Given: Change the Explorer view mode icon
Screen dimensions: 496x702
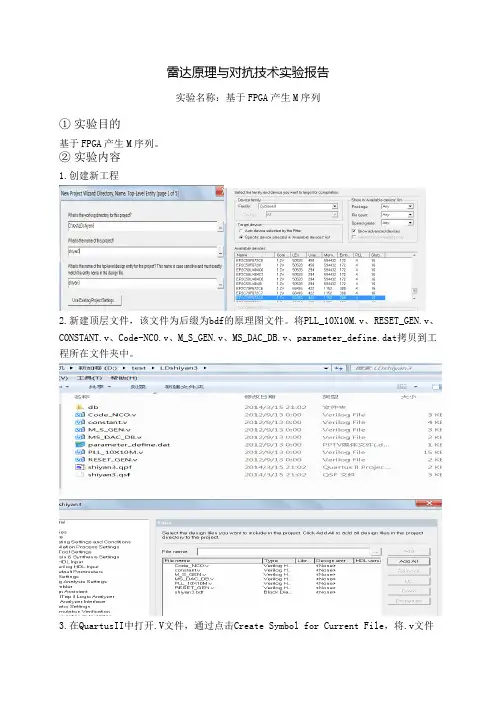Looking at the screenshot, I should (x=402, y=386).
